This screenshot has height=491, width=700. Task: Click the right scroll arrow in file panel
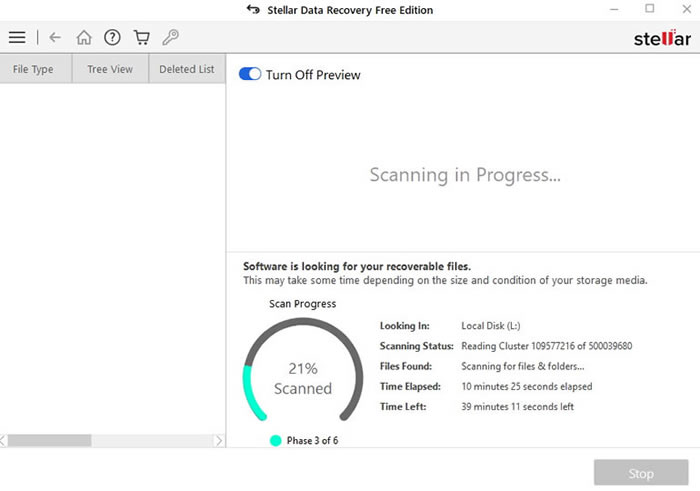(x=219, y=440)
